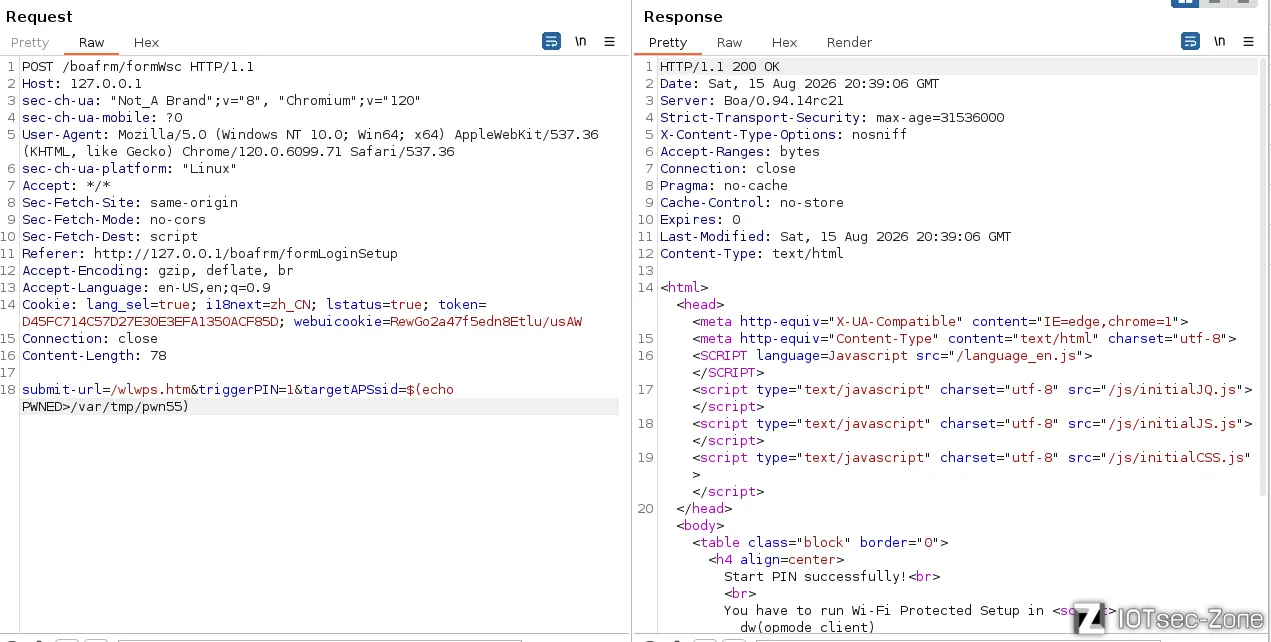
Task: Click the '<table class="block" border="0">' line
Action: point(820,543)
